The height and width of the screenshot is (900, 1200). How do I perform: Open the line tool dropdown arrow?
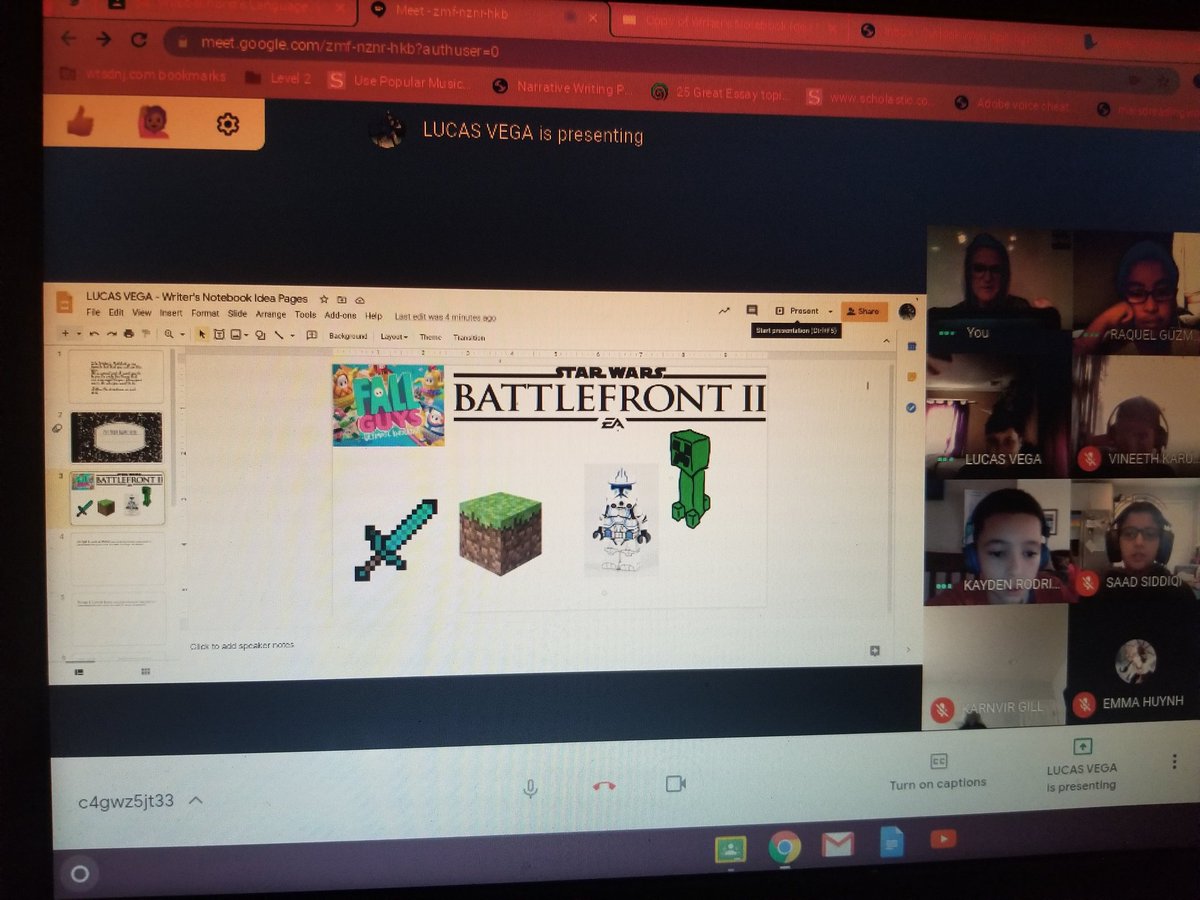[x=292, y=335]
